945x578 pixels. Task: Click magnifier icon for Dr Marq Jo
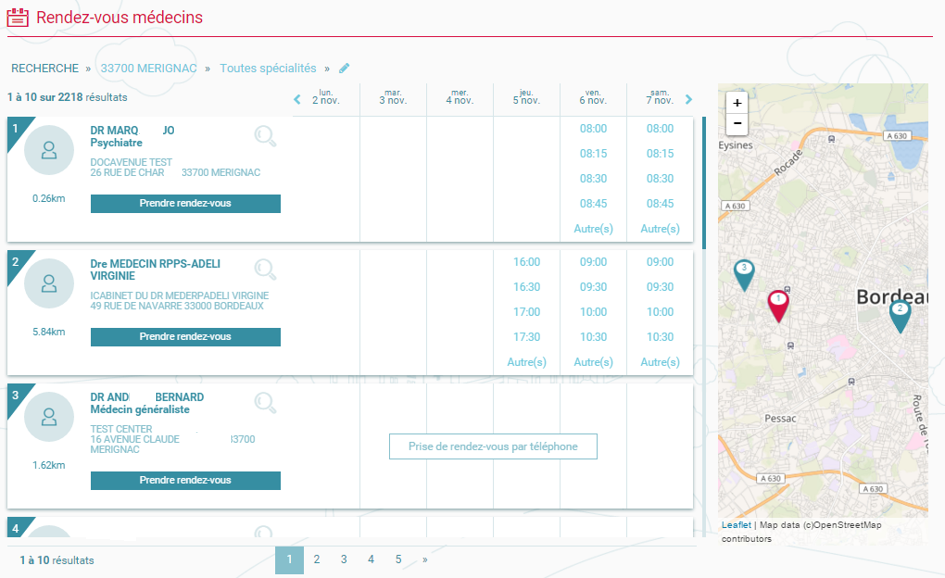pos(265,136)
